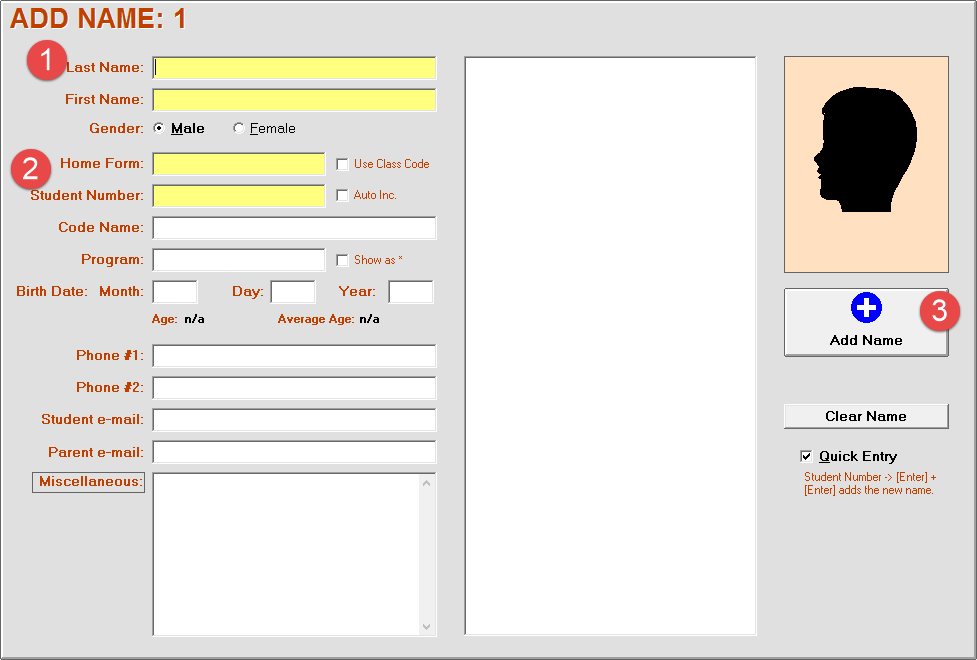Click the Clear Name button
Screen dimensions: 977x660
click(x=866, y=416)
